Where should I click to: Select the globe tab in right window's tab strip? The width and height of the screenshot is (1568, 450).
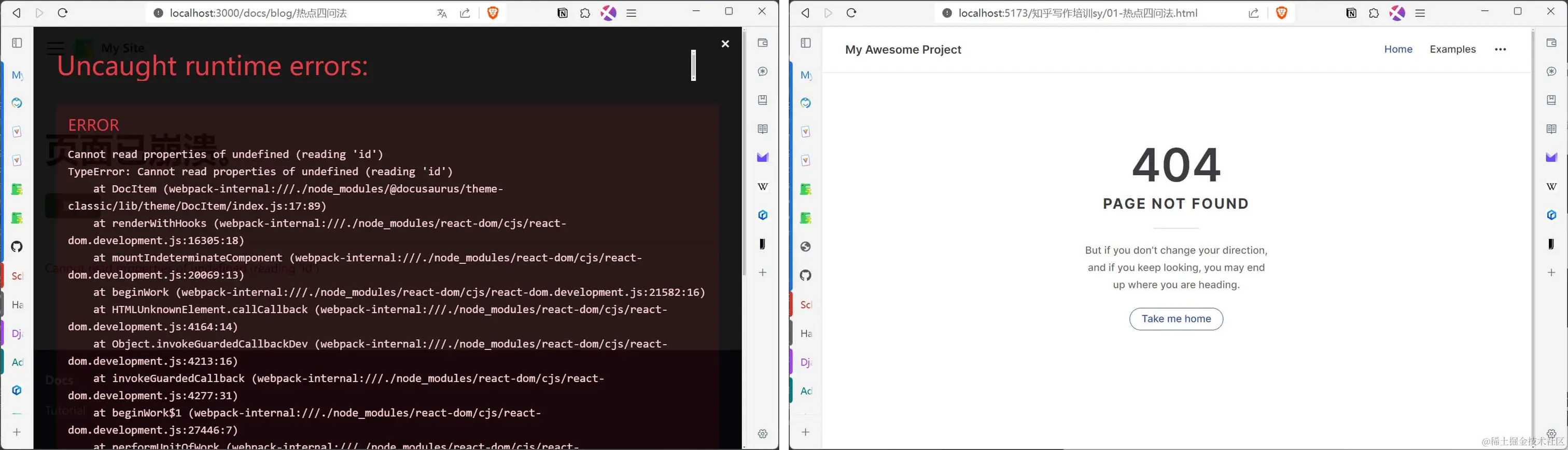tap(806, 247)
